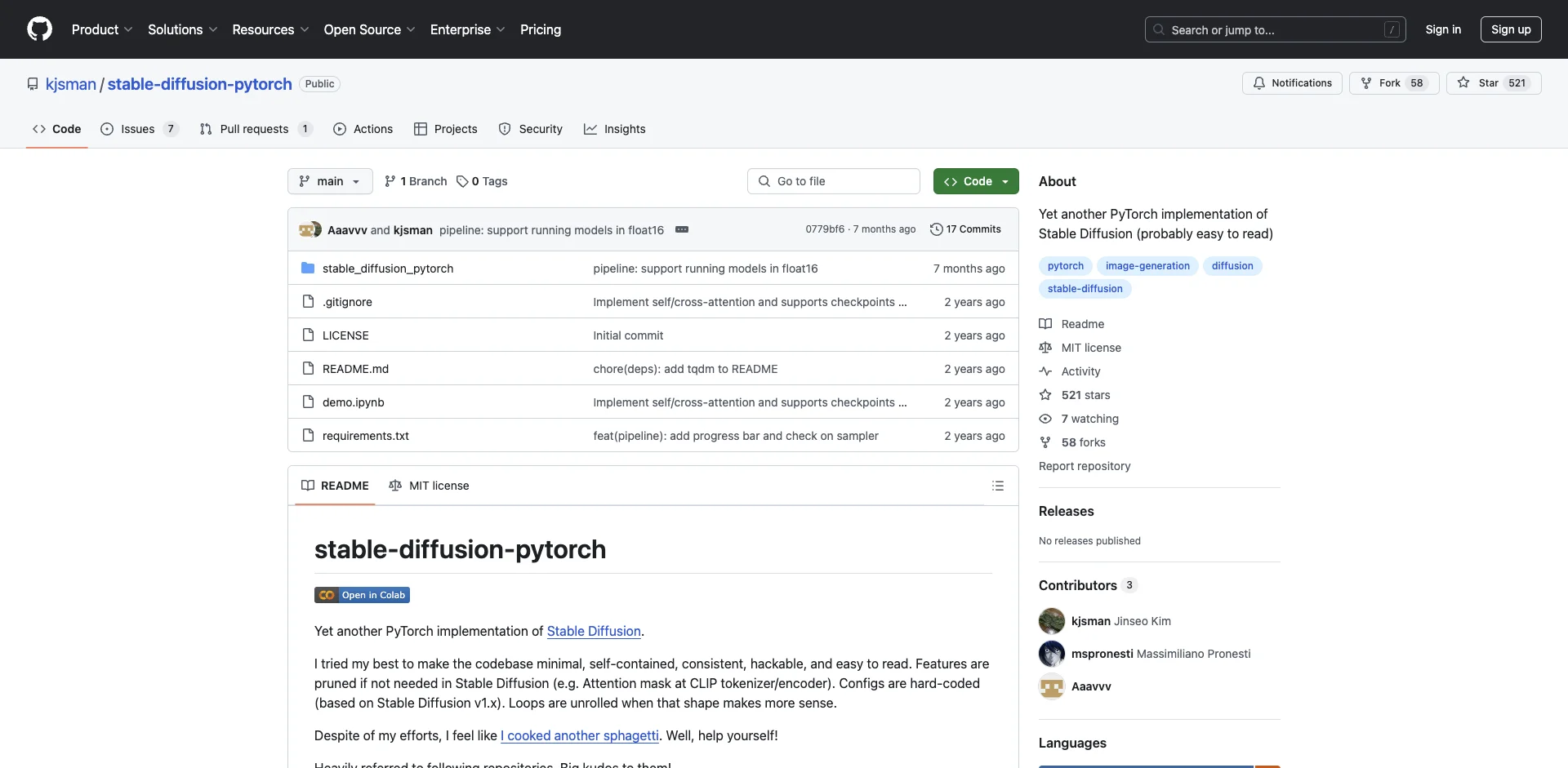Open the Resources dropdown
Image resolution: width=1568 pixels, height=768 pixels.
click(270, 29)
